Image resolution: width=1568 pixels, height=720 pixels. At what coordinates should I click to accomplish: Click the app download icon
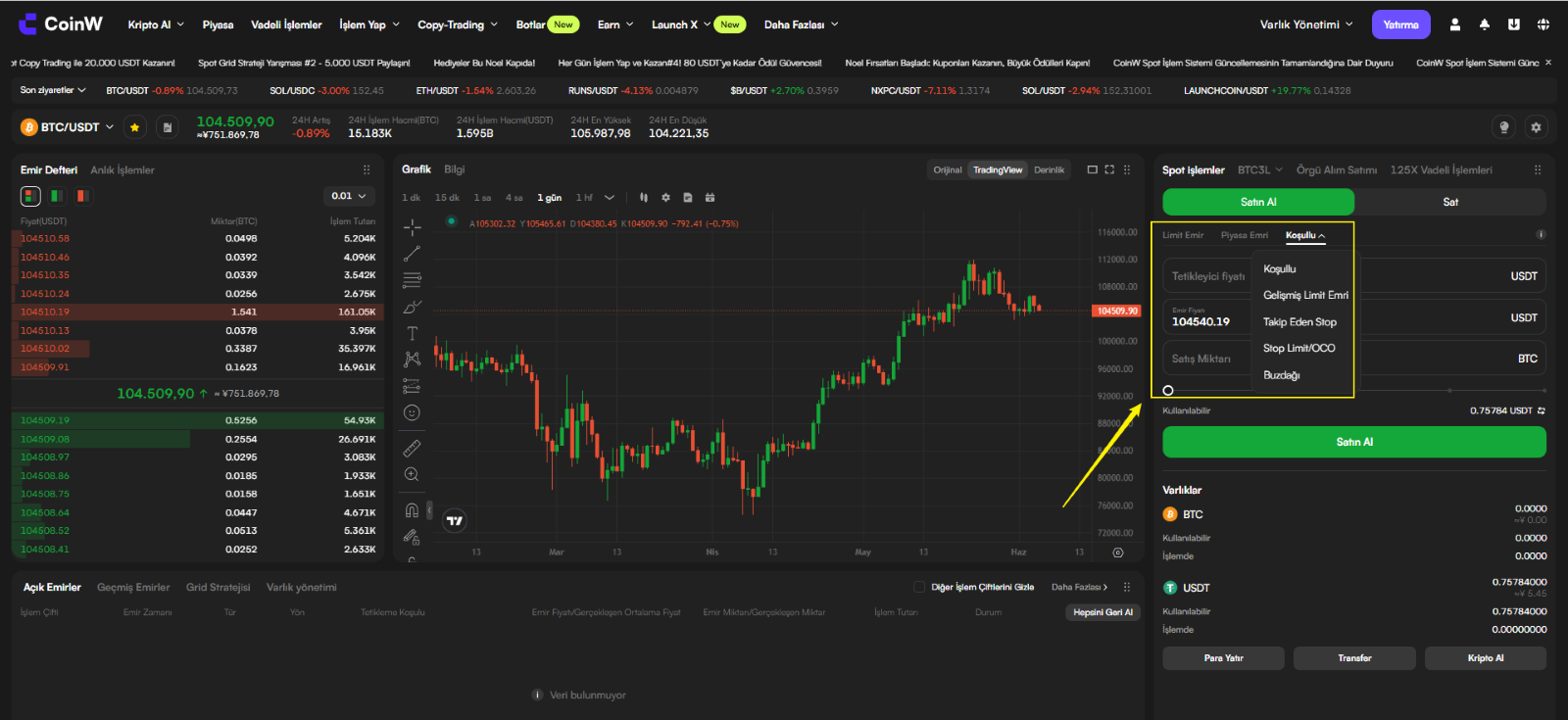tap(1514, 24)
